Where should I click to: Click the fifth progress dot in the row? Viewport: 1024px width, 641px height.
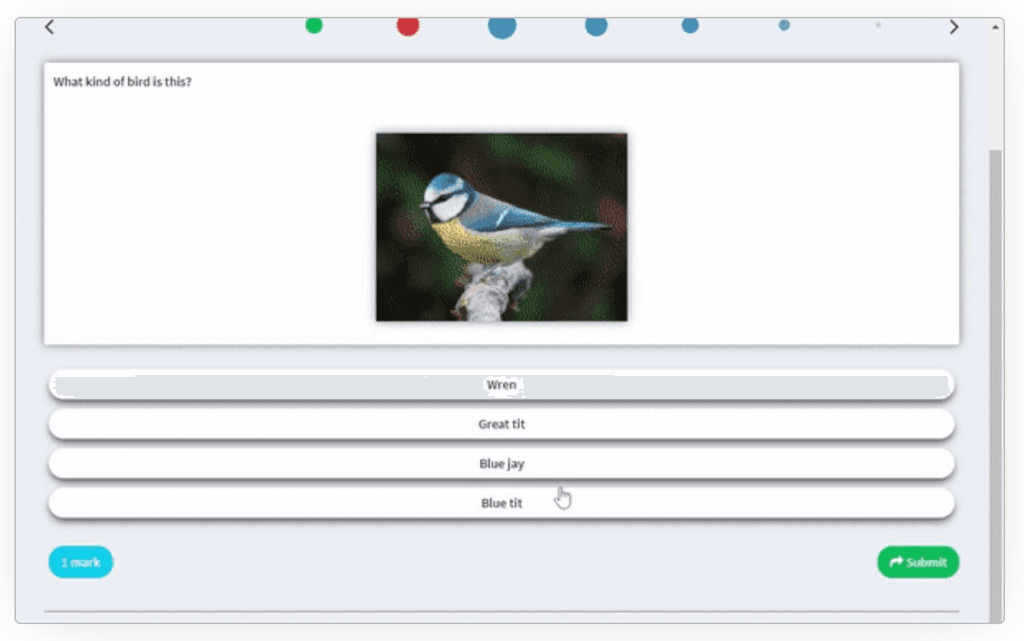[x=690, y=25]
